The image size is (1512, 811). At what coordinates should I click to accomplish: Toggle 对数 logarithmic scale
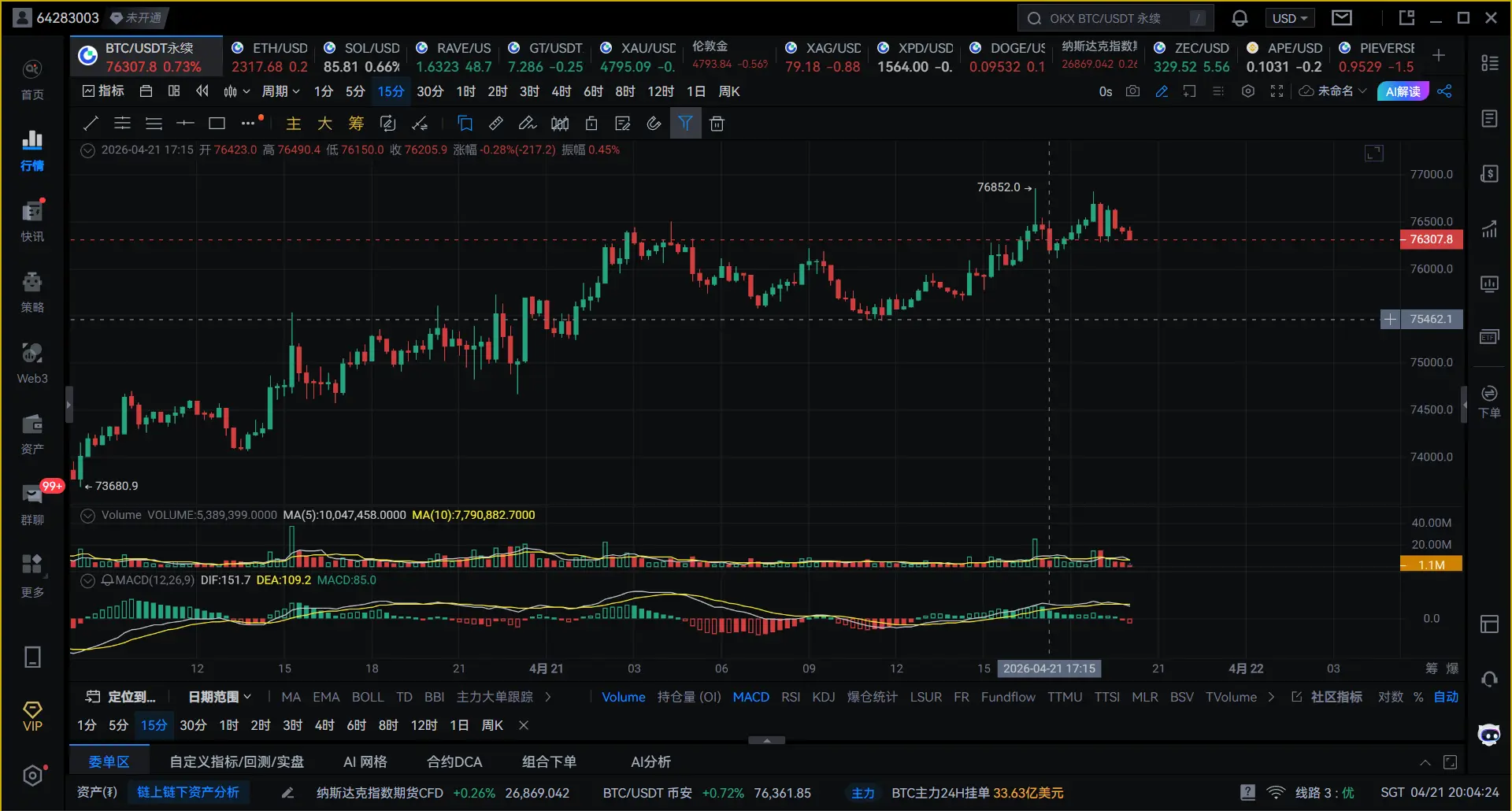tap(1391, 697)
